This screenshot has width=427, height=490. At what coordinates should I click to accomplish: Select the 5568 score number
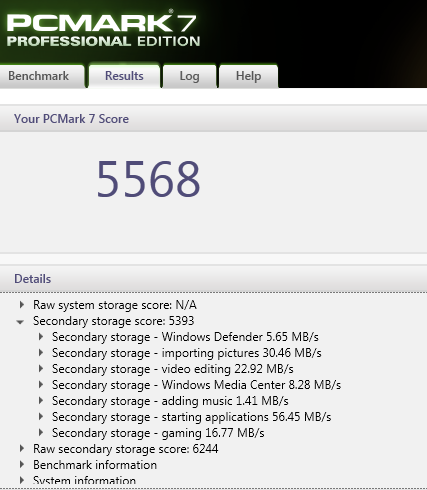(x=149, y=179)
